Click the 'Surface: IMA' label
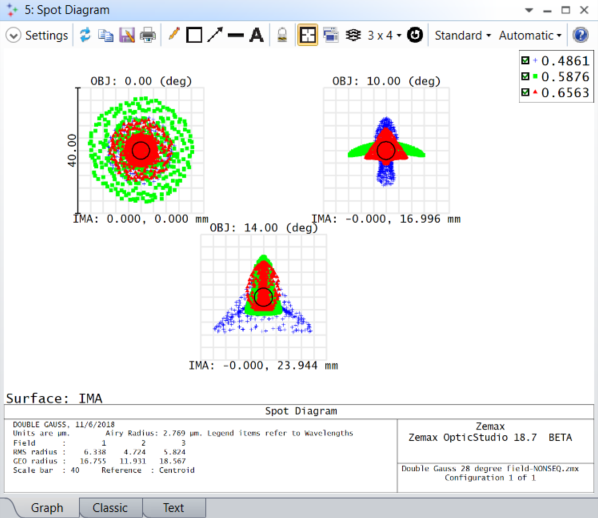The width and height of the screenshot is (598, 518). [x=54, y=398]
